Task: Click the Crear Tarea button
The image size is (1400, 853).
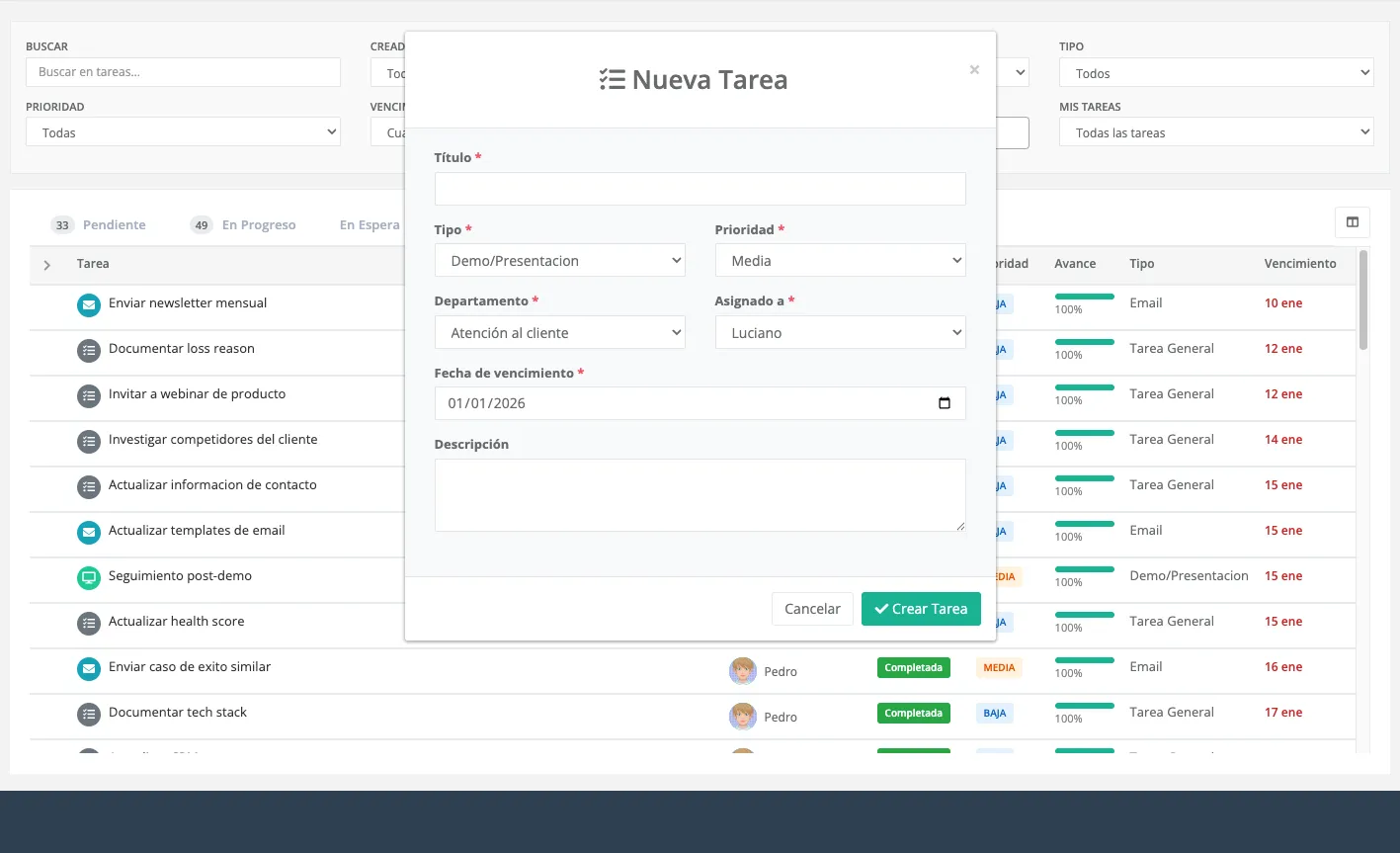Action: click(x=921, y=609)
